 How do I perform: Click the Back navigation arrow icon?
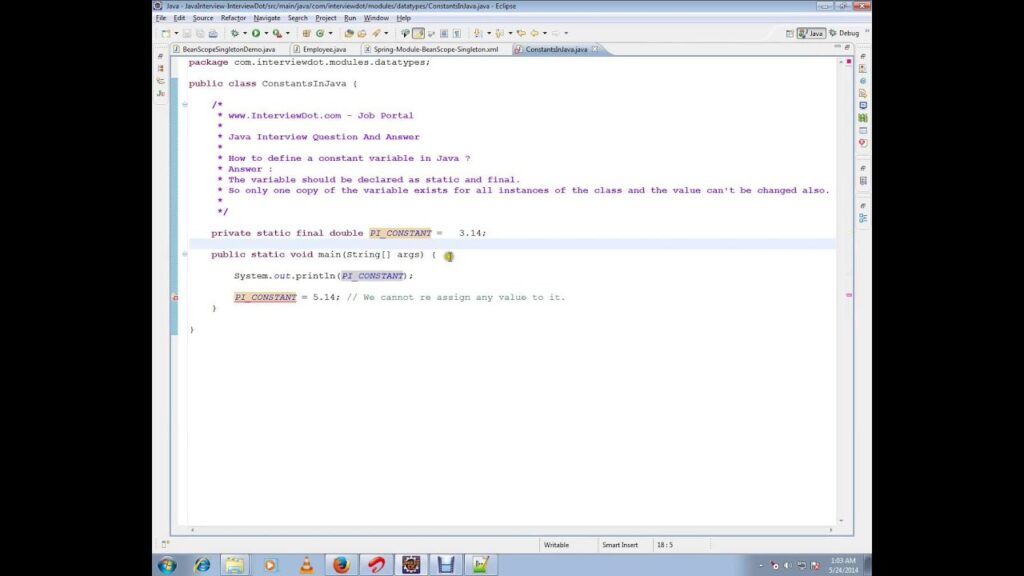tap(535, 33)
